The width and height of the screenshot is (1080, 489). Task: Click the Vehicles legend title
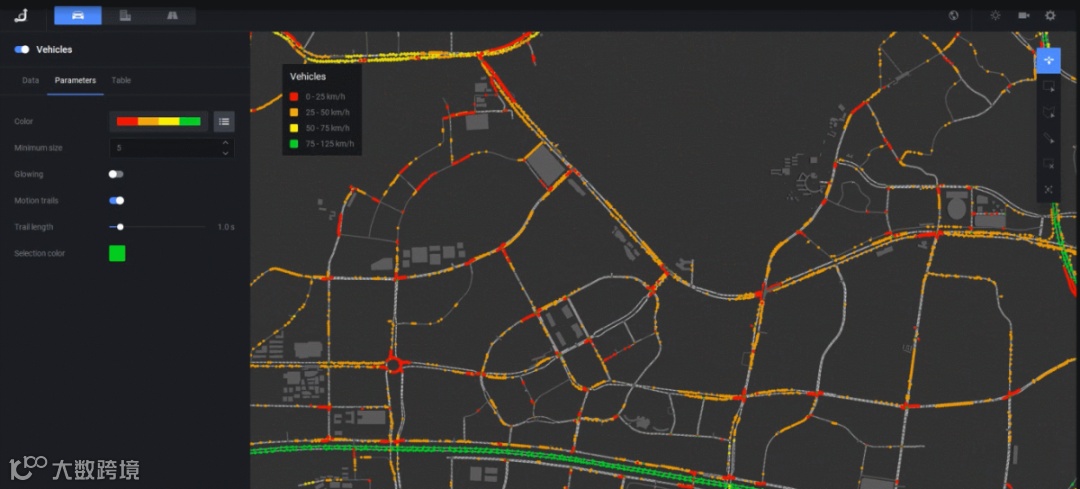coord(308,76)
